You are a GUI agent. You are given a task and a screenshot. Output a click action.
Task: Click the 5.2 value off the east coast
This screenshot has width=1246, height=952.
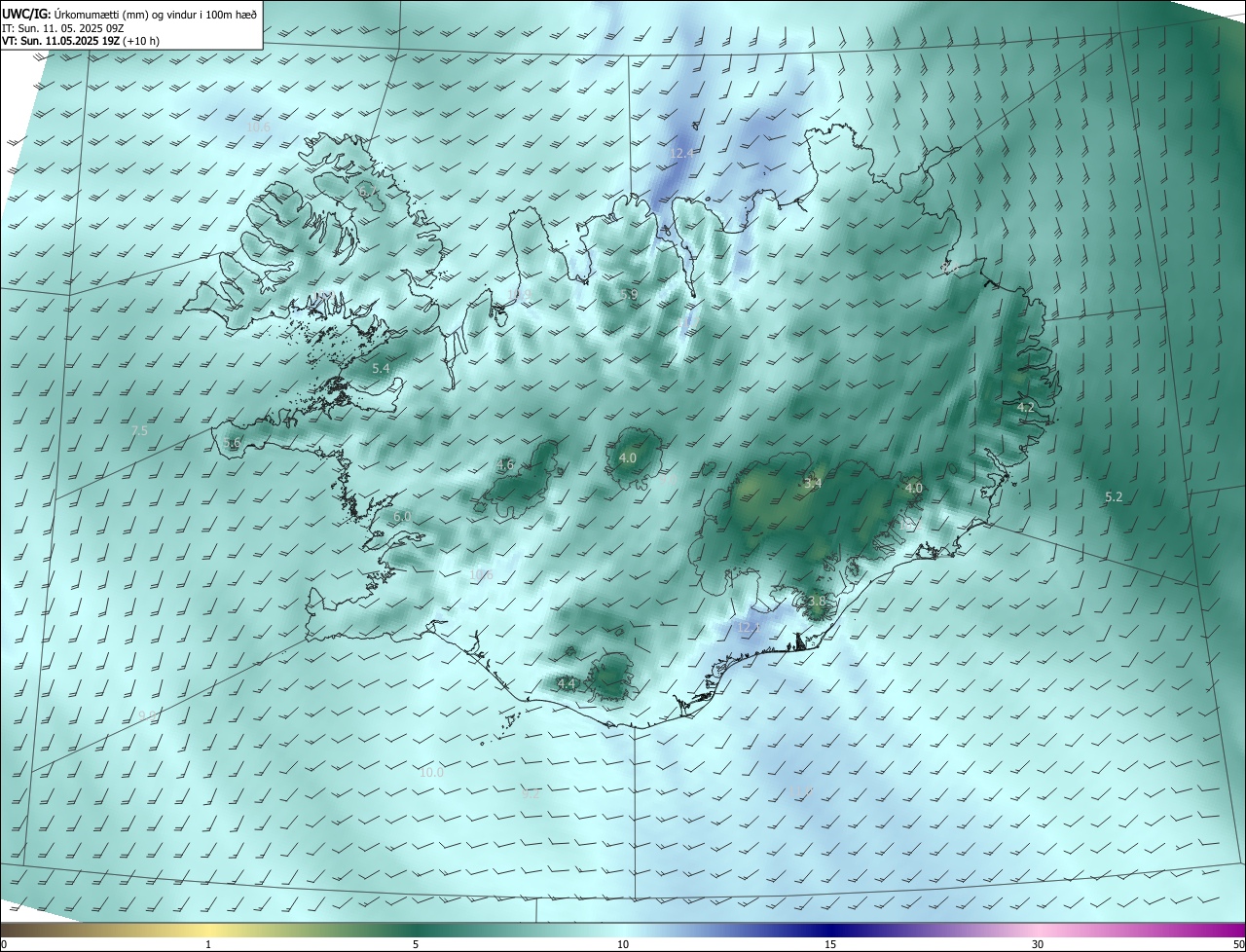click(1114, 496)
